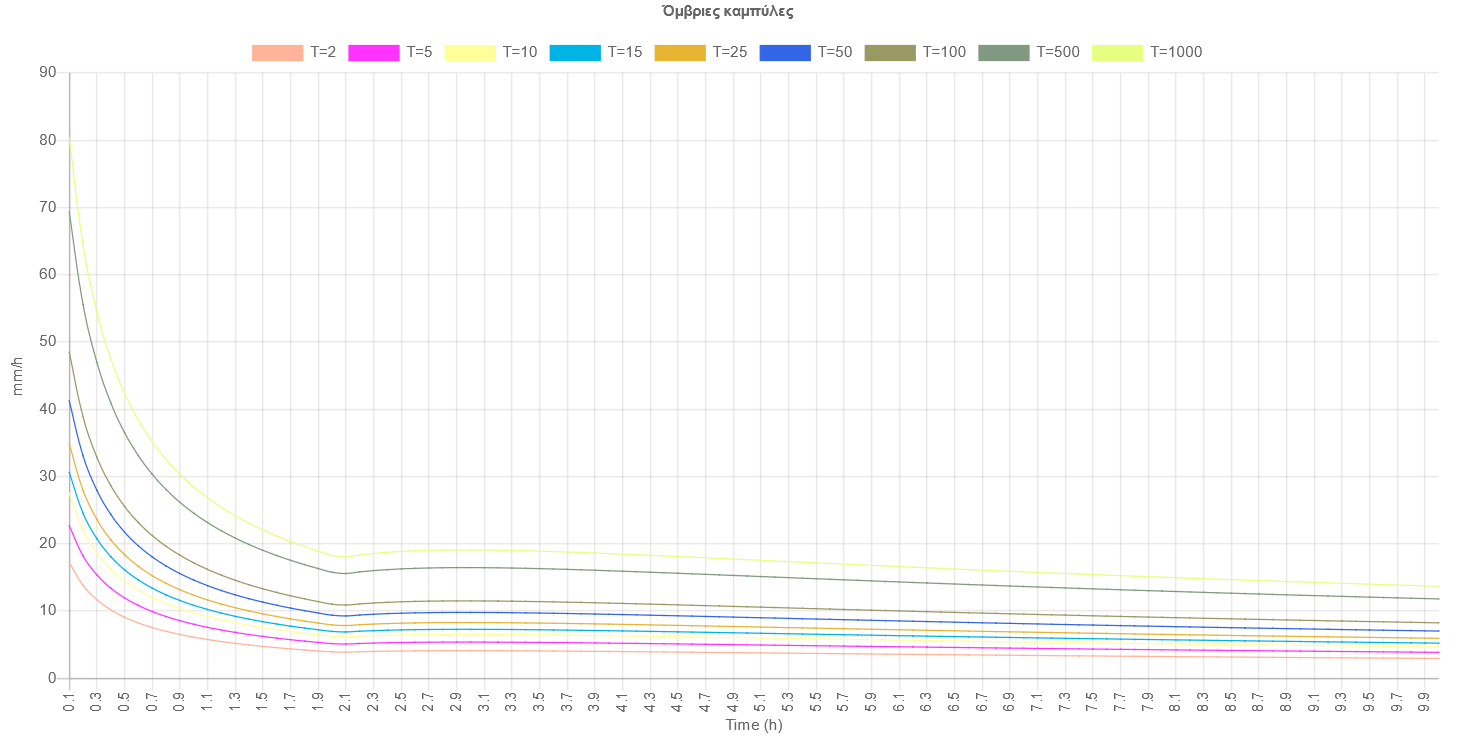Click the T=50 blue legend swatch

pos(785,53)
